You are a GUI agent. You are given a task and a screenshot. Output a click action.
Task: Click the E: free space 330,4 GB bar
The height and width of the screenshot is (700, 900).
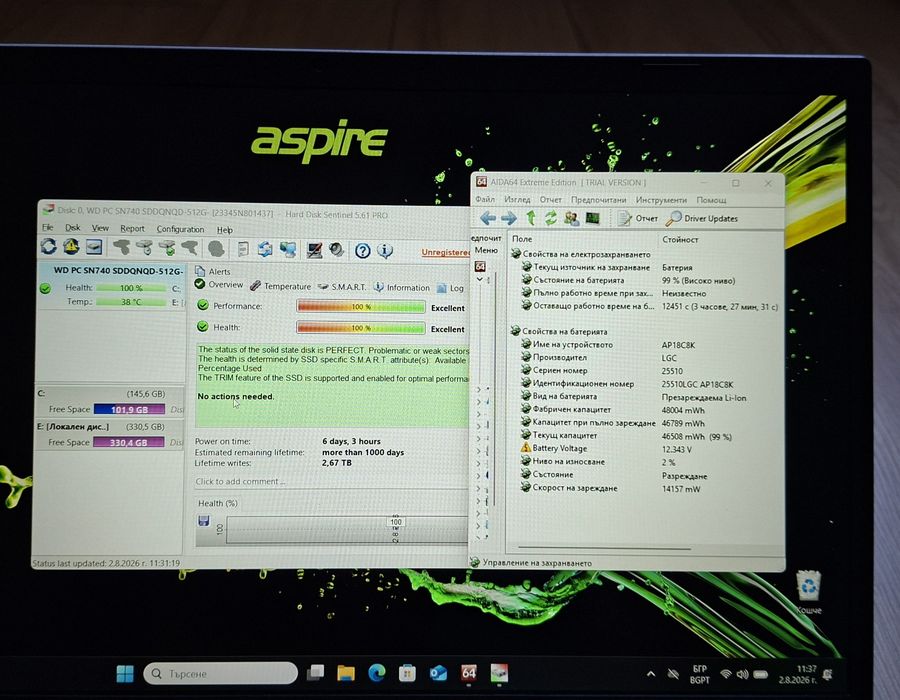click(x=129, y=442)
